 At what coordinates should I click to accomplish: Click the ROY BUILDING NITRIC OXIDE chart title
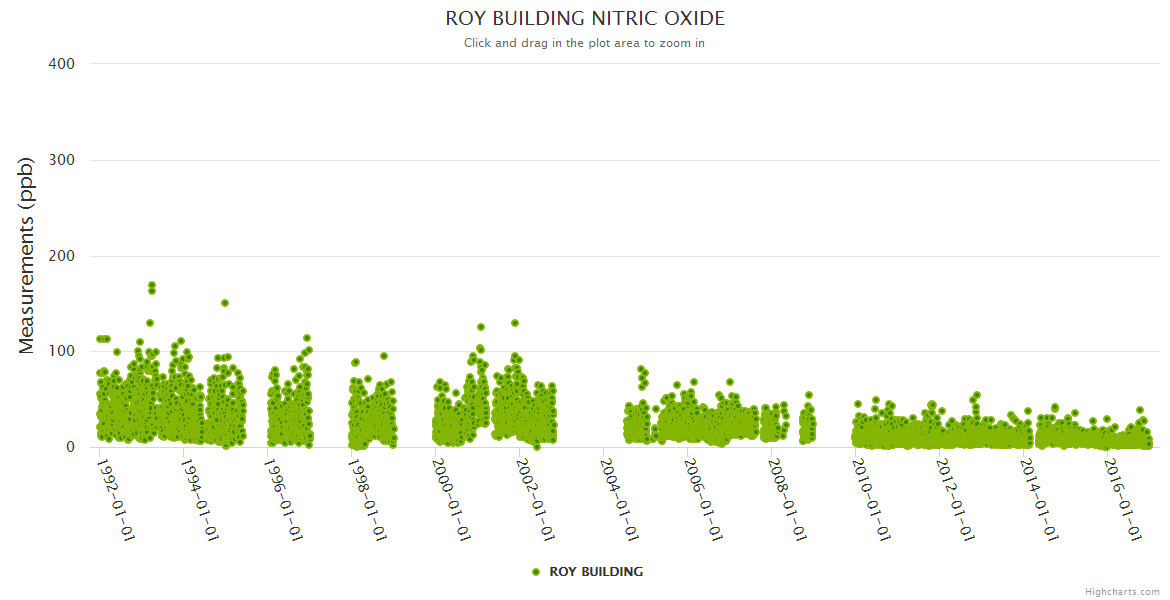pyautogui.click(x=585, y=19)
